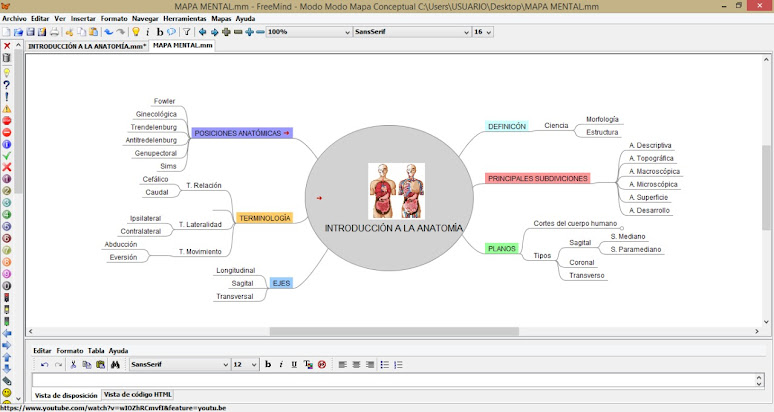Open Navegar menu
This screenshot has height=412, width=774.
[145, 18]
